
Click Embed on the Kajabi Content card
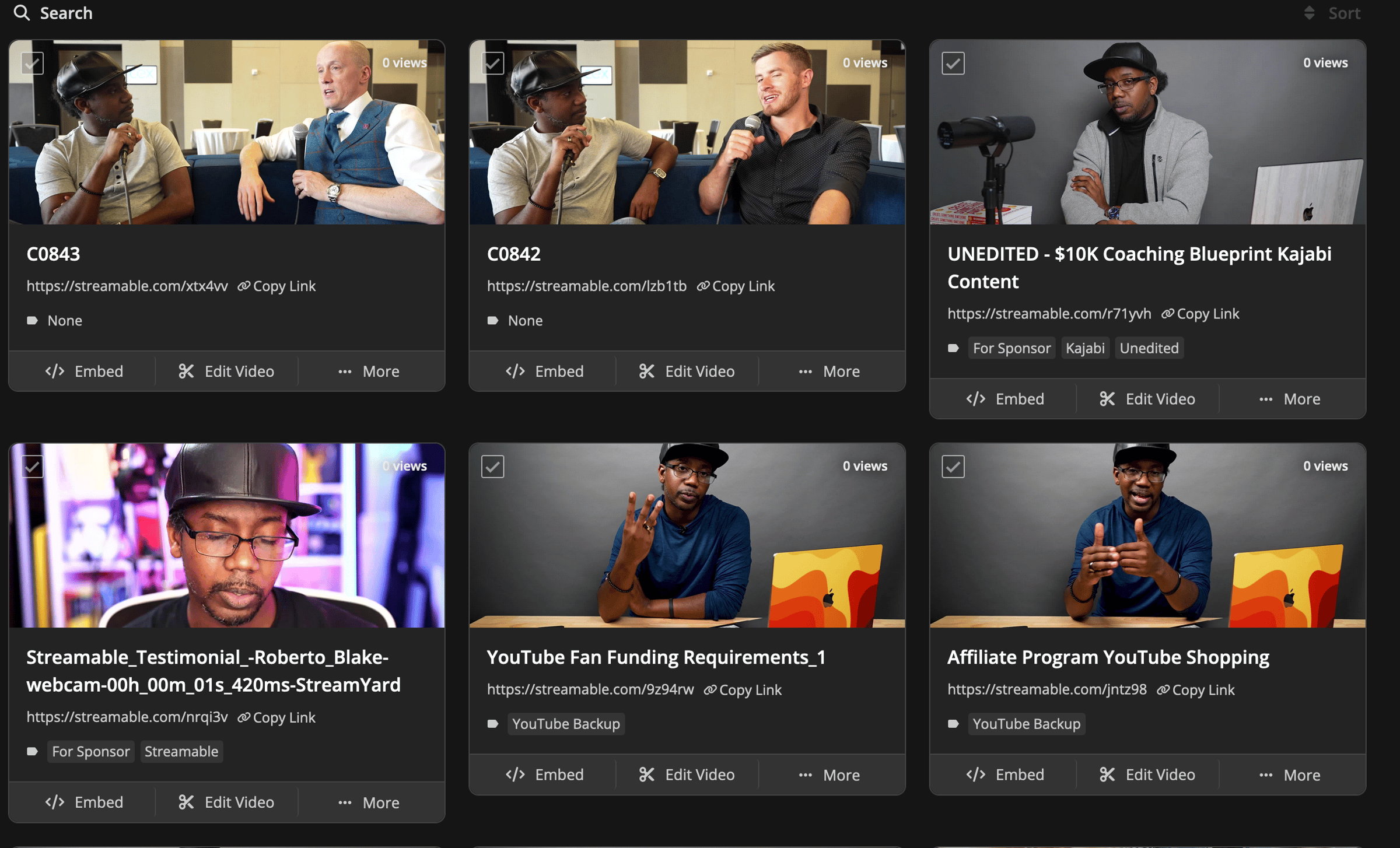[1005, 399]
